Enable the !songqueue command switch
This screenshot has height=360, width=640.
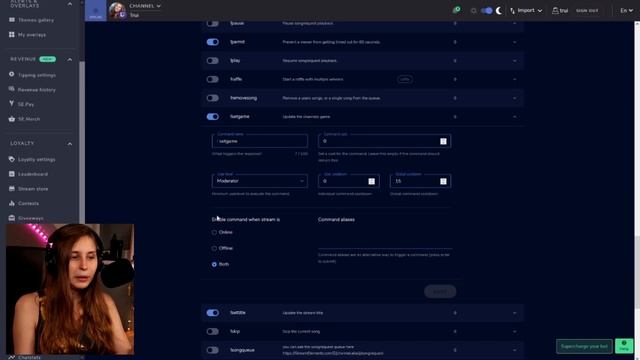click(x=213, y=350)
